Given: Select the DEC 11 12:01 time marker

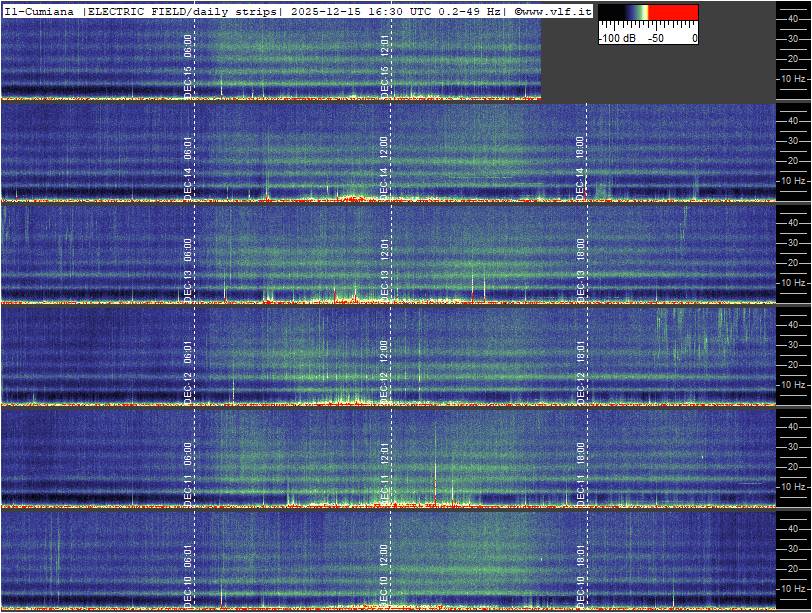Looking at the screenshot, I should pos(385,472).
